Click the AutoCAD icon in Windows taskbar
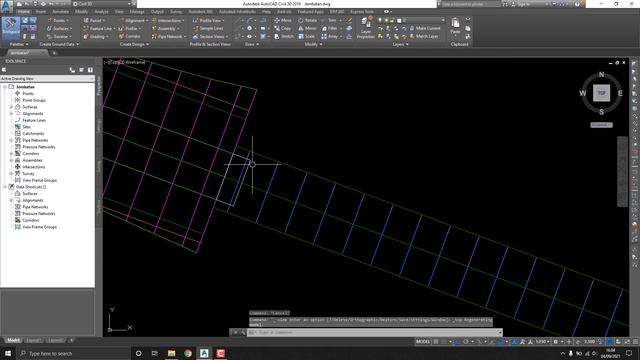The image size is (640, 360). tap(204, 353)
